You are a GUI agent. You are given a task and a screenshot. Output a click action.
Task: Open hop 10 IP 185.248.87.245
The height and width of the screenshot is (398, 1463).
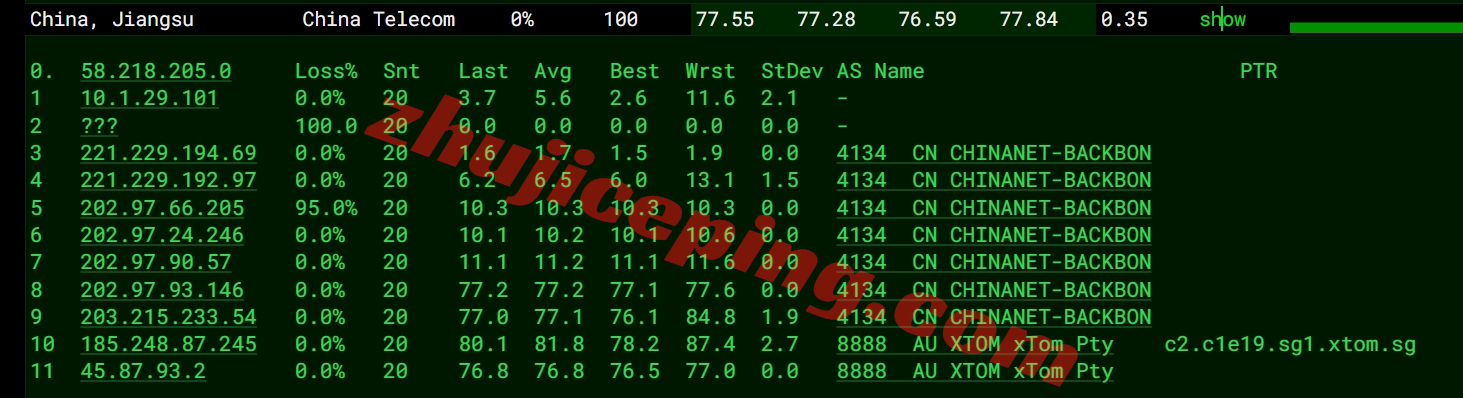[168, 344]
